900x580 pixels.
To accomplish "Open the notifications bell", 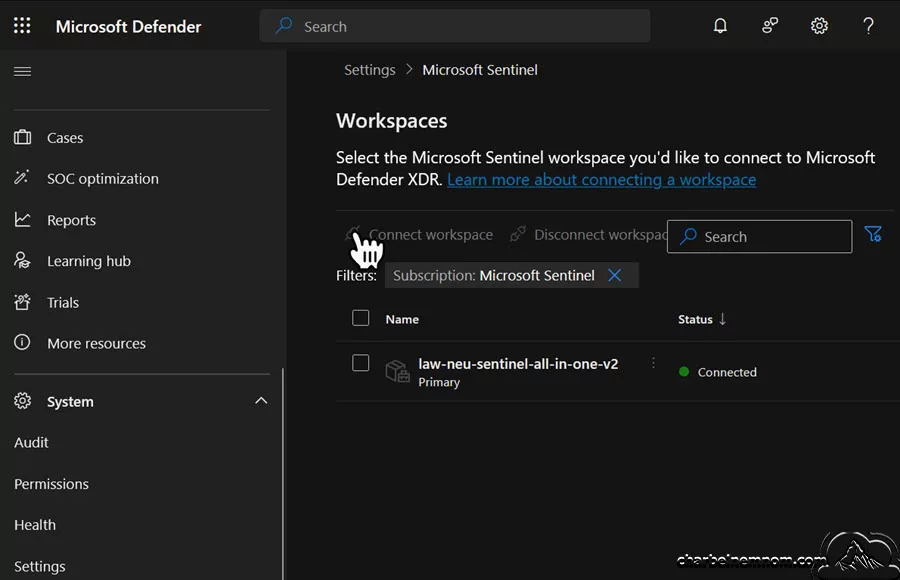I will point(720,26).
